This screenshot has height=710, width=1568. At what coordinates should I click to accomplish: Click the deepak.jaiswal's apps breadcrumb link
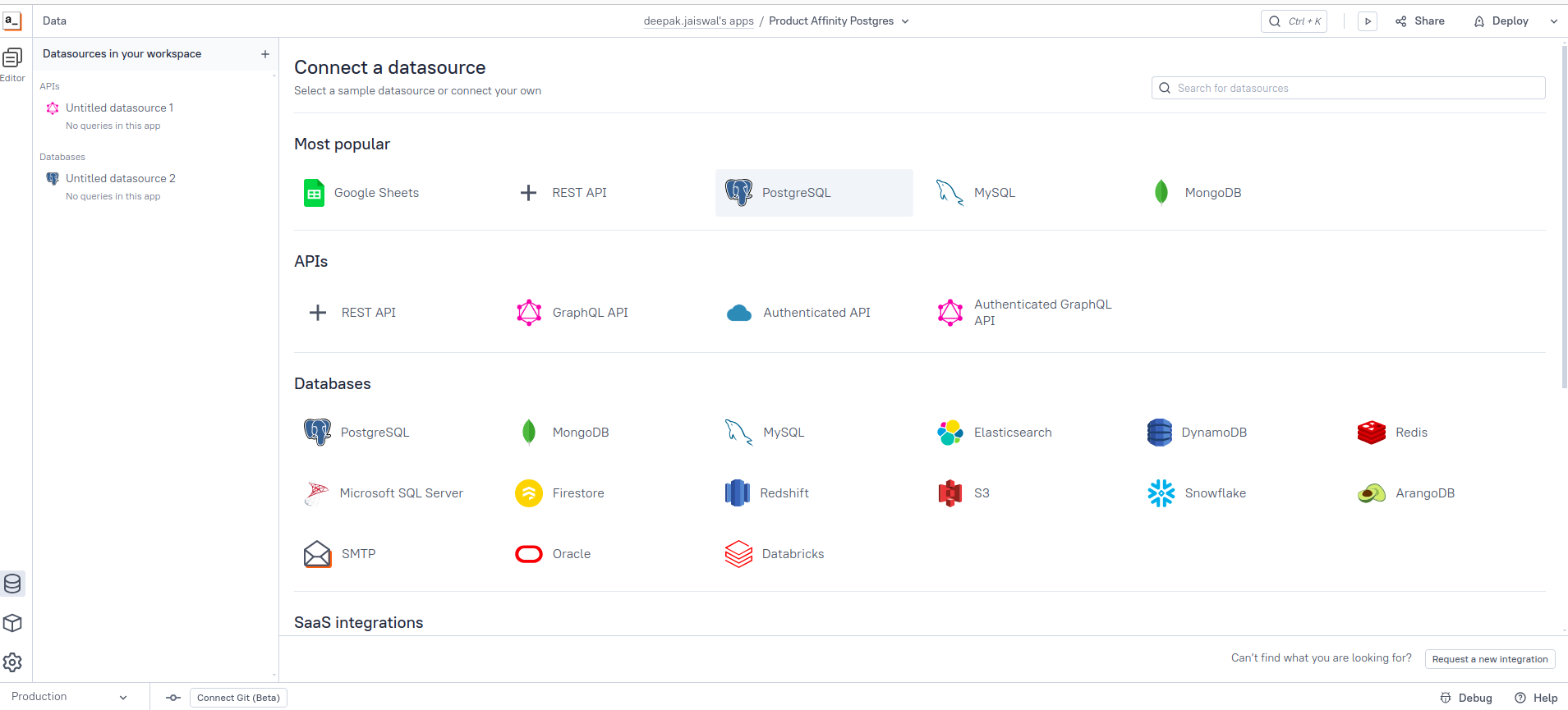698,21
